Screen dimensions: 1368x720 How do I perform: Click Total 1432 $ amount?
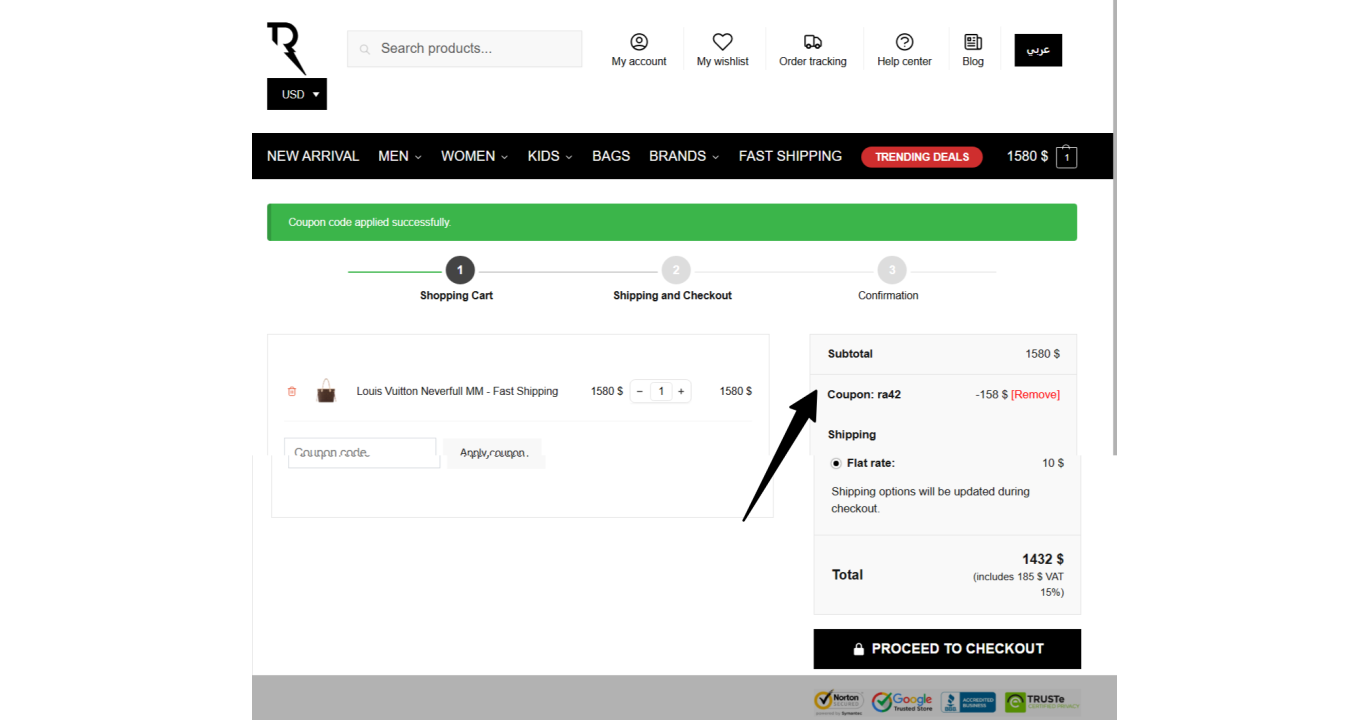(1042, 559)
